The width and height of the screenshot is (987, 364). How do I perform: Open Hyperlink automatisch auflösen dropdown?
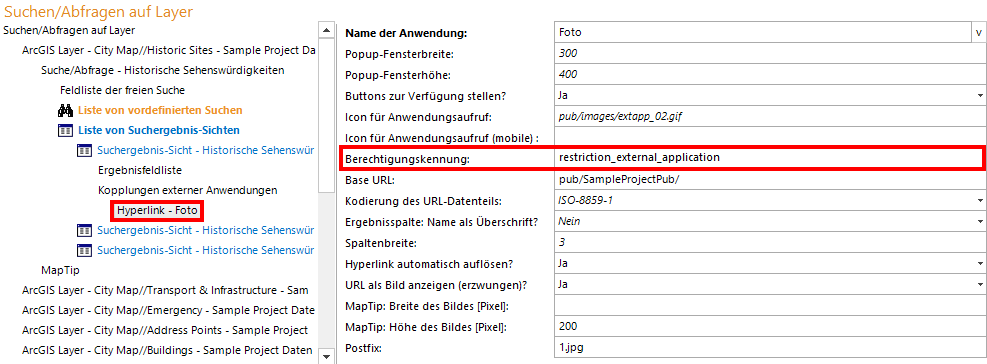tap(980, 263)
